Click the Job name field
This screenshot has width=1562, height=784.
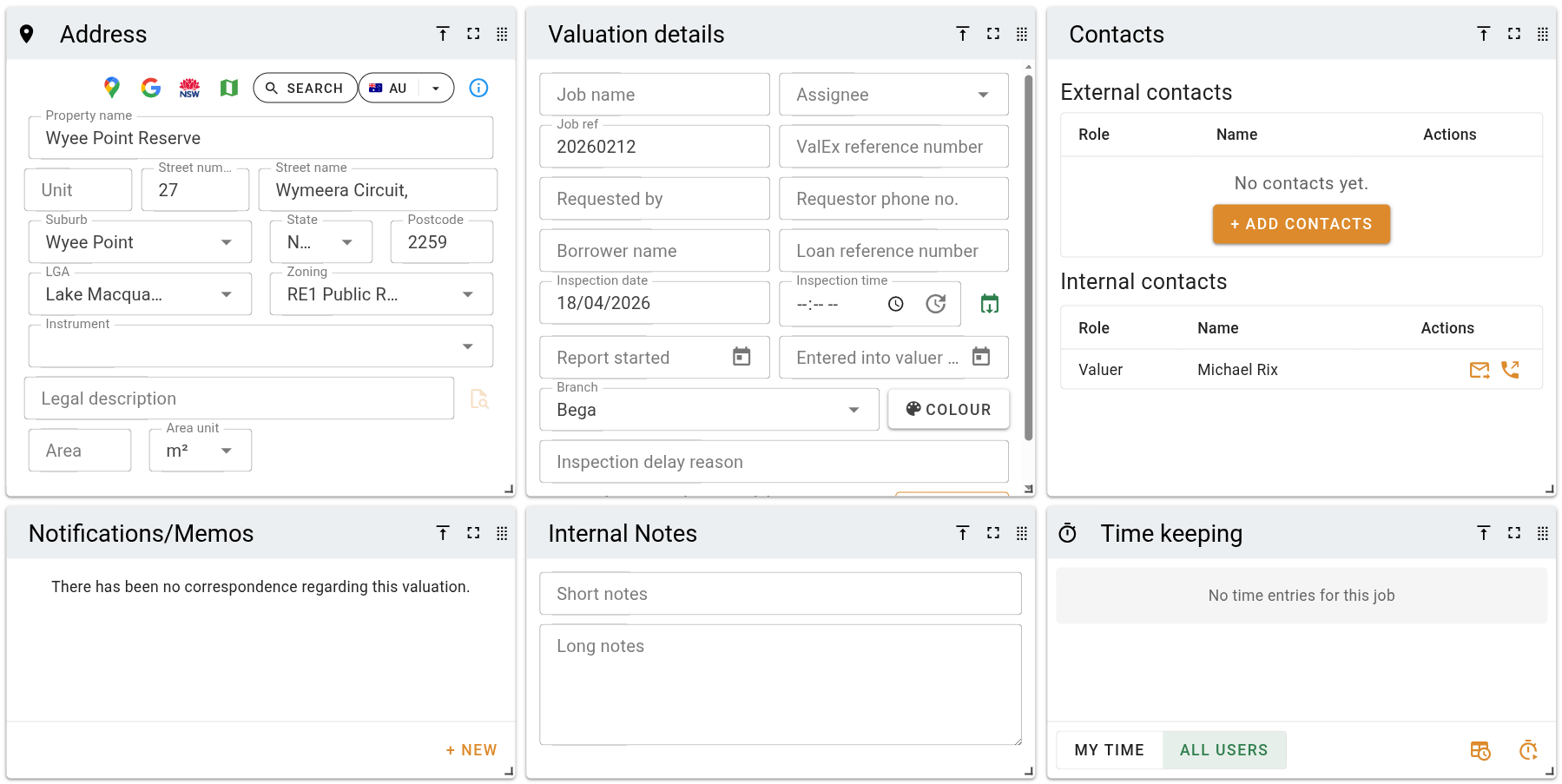click(655, 95)
